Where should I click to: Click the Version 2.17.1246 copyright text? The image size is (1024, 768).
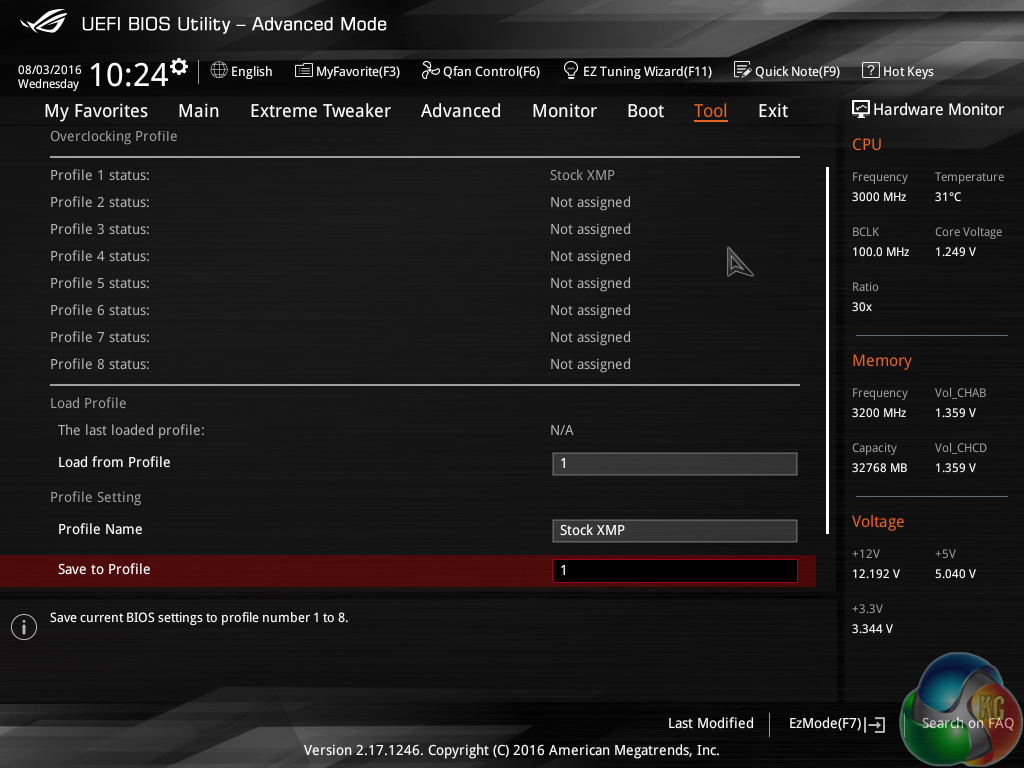point(511,750)
